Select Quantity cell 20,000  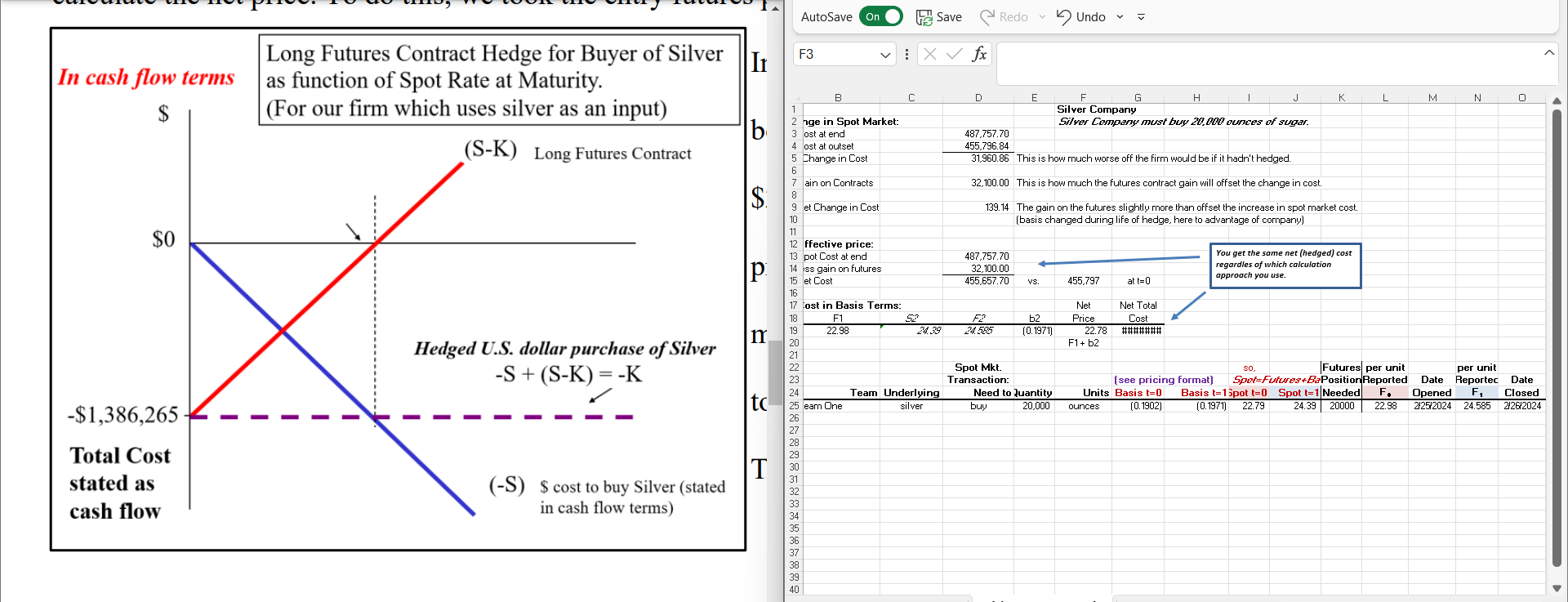(1035, 406)
